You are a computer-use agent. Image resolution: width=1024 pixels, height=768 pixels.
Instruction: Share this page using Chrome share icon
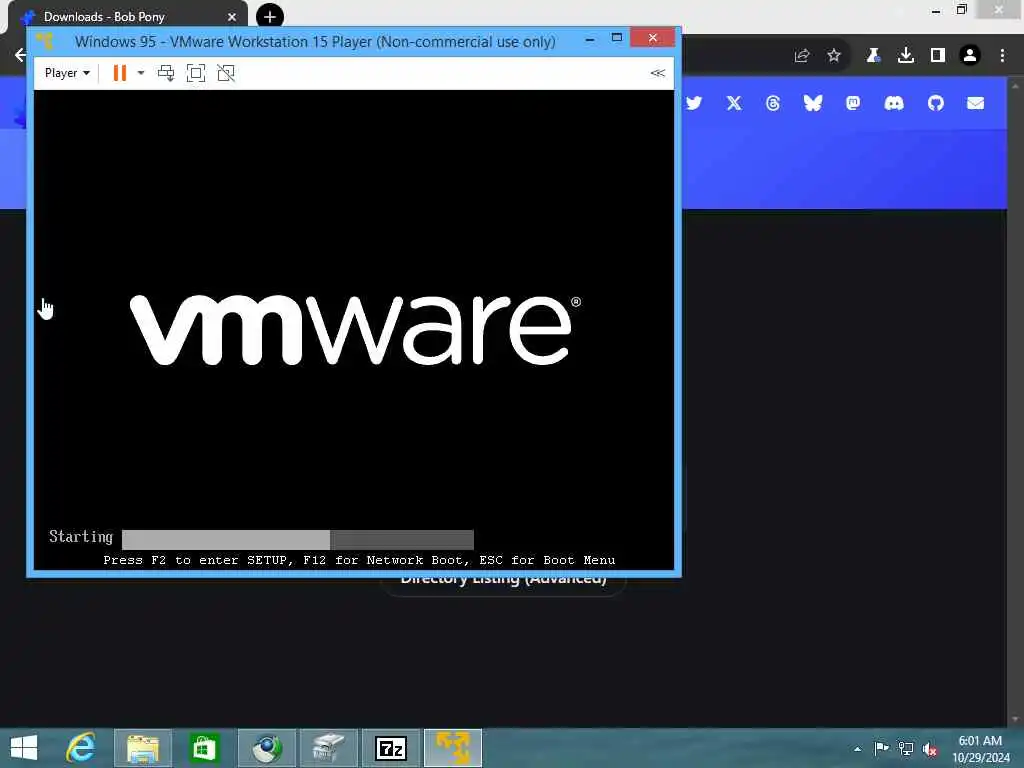point(802,56)
